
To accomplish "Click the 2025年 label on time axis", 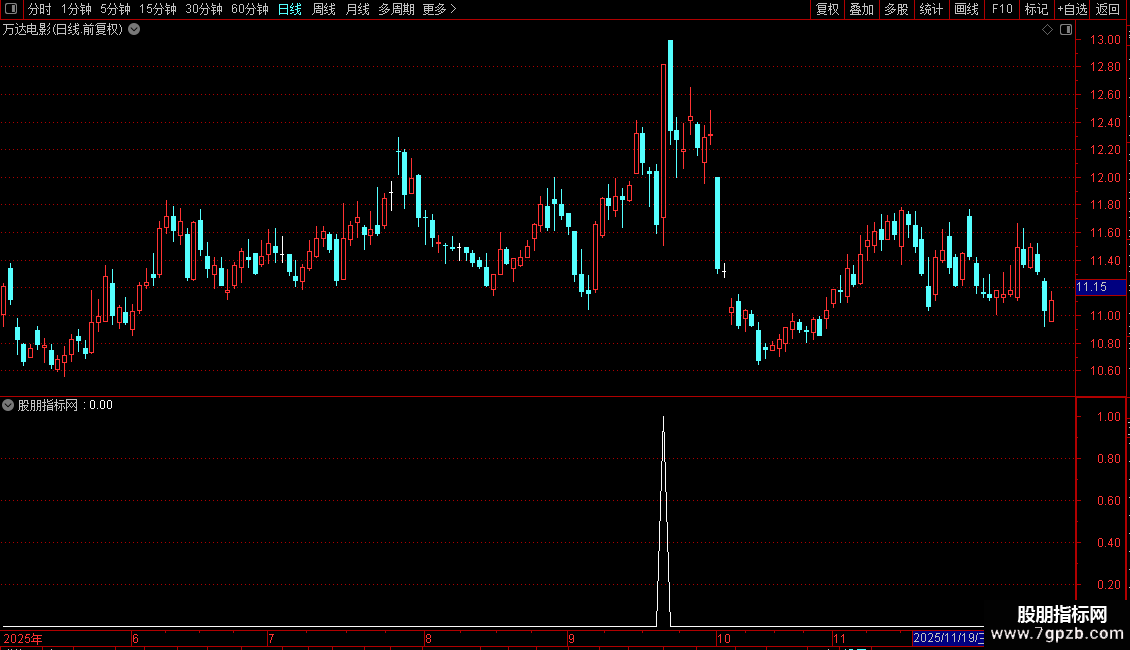I will (x=23, y=638).
